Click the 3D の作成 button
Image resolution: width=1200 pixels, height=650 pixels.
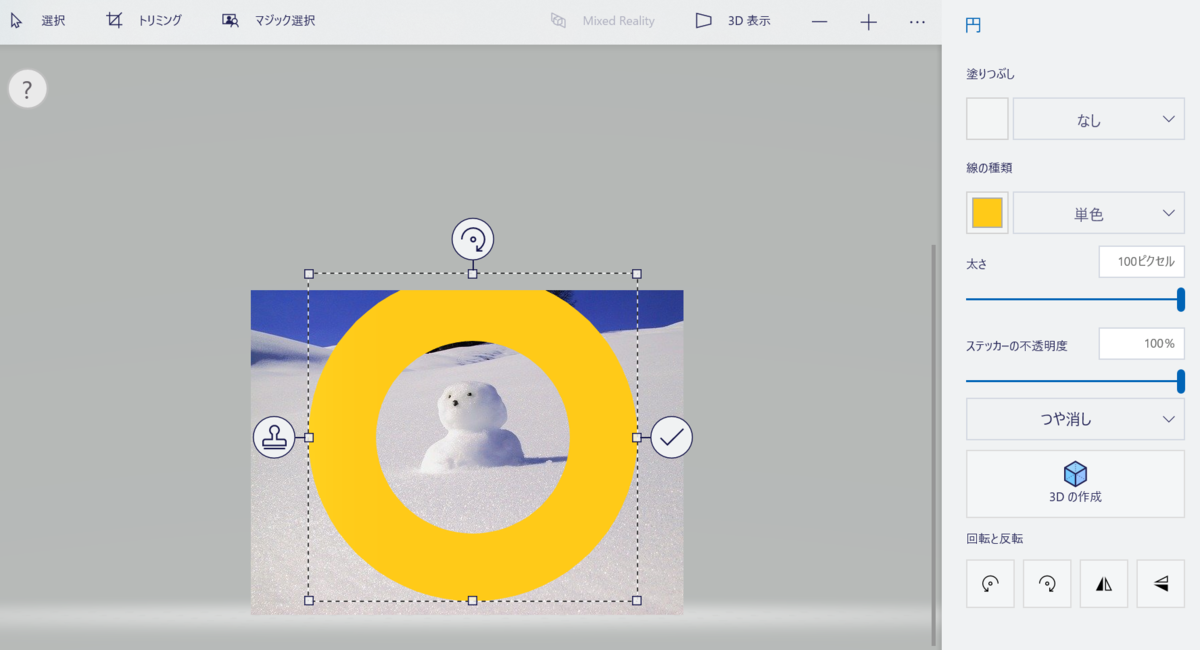(1075, 484)
